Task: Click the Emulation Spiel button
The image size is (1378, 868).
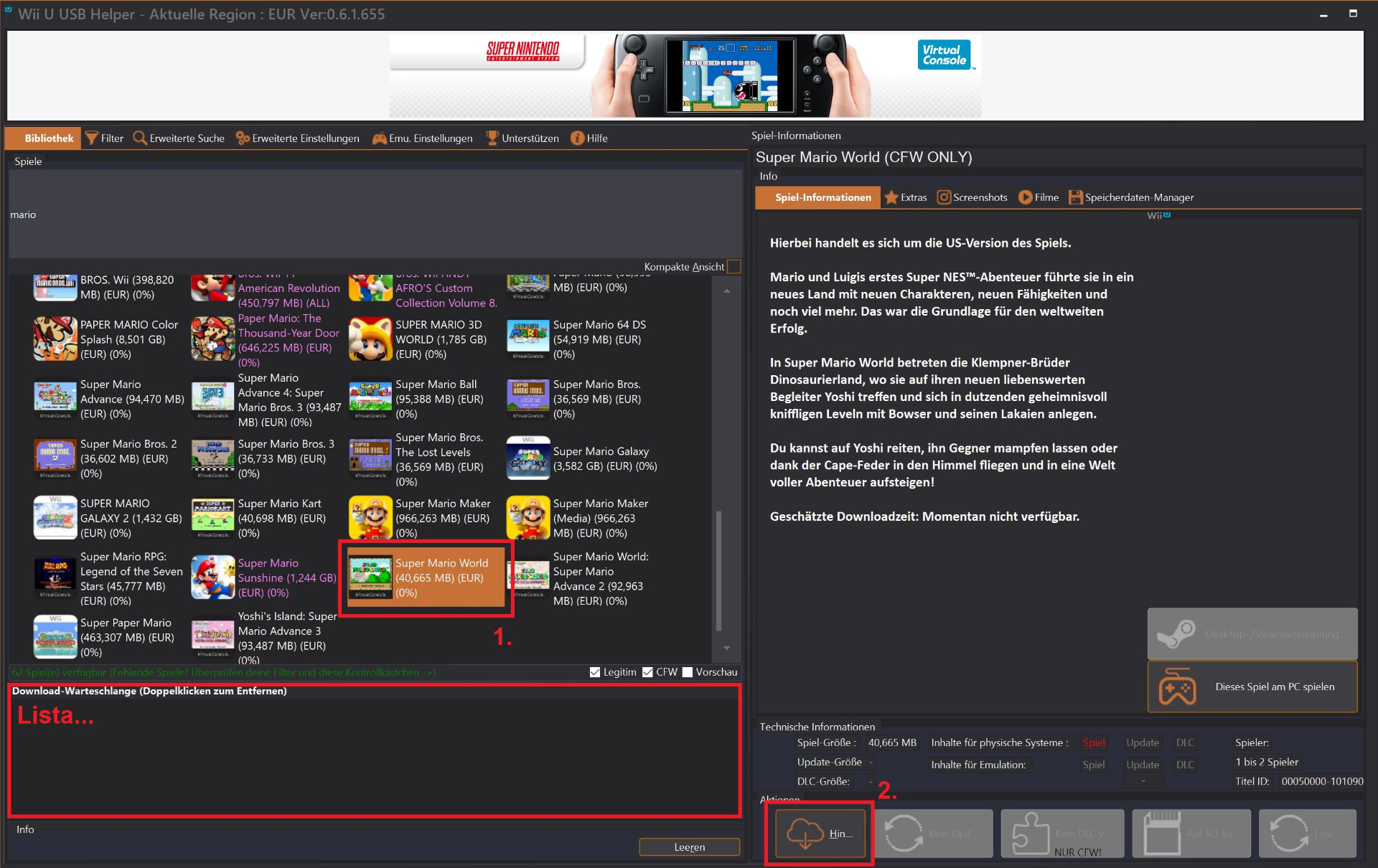Action: click(x=1094, y=765)
